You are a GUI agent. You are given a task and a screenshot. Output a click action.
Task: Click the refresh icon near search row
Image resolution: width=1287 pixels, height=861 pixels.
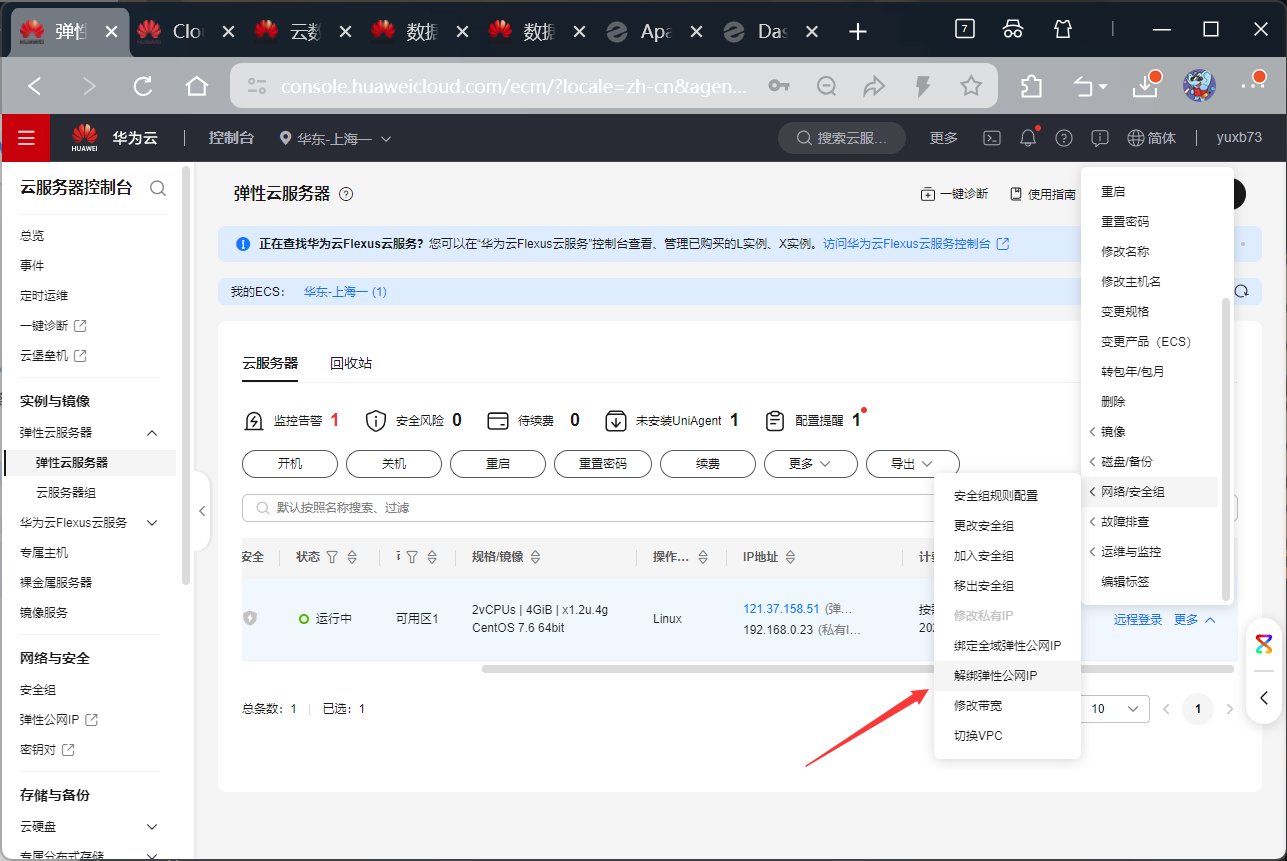(1242, 291)
